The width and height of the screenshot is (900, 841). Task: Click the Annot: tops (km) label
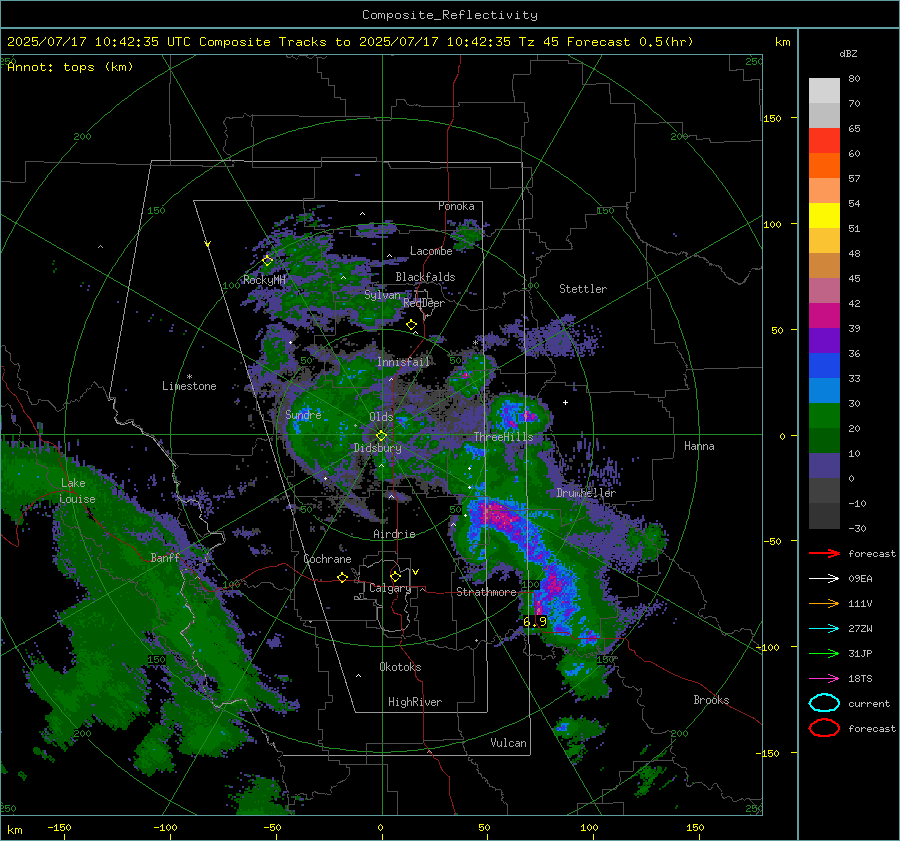tap(70, 67)
